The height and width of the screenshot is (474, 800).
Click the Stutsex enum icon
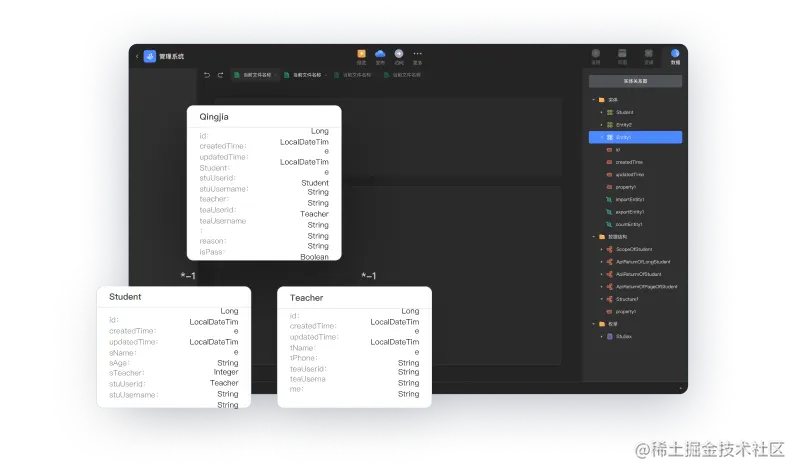pyautogui.click(x=610, y=337)
